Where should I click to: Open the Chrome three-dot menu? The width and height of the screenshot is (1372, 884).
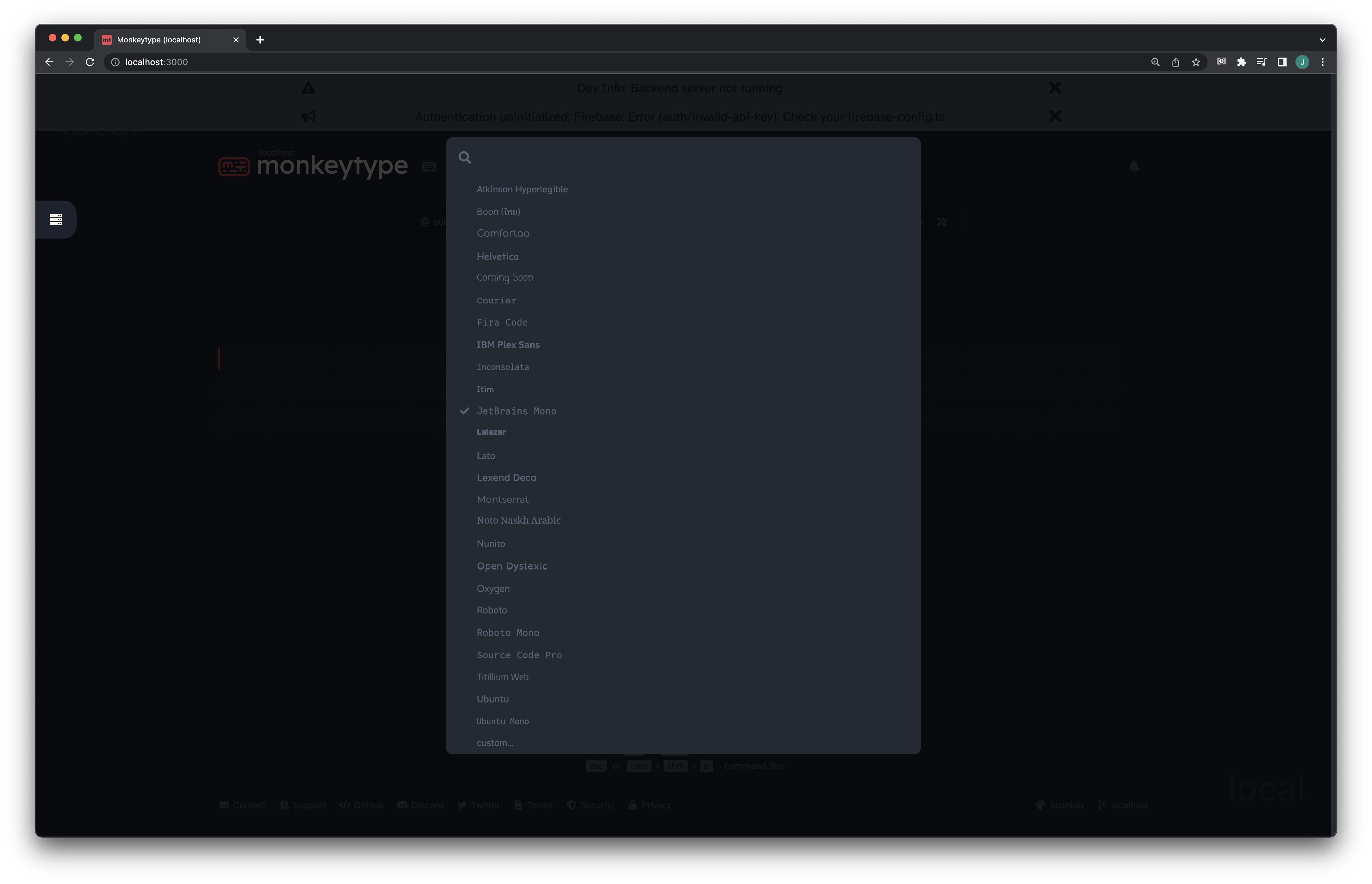[x=1323, y=62]
